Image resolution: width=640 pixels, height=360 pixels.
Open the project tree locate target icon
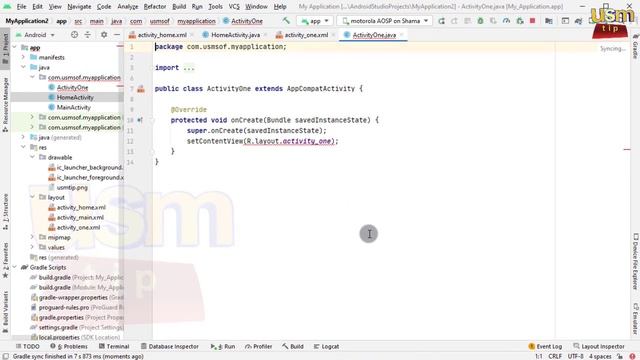74,35
